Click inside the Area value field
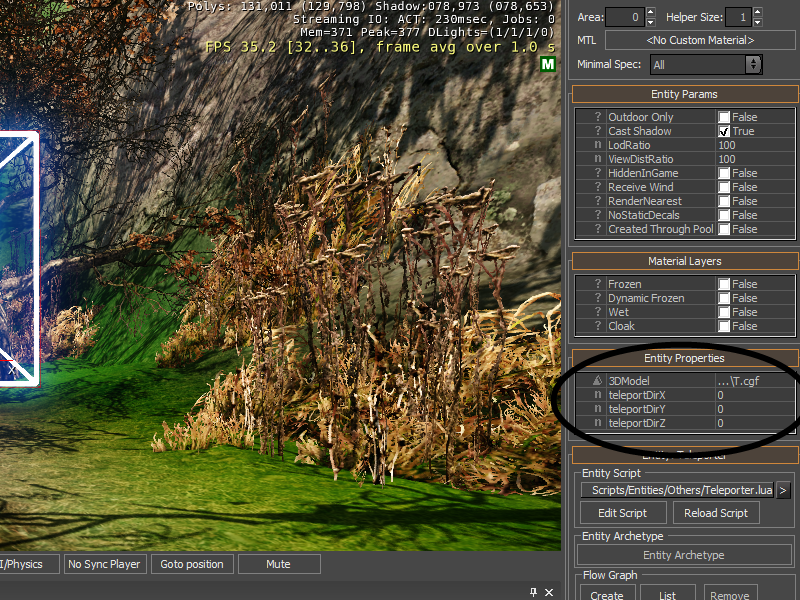Screen dimensions: 800x600 pos(625,16)
